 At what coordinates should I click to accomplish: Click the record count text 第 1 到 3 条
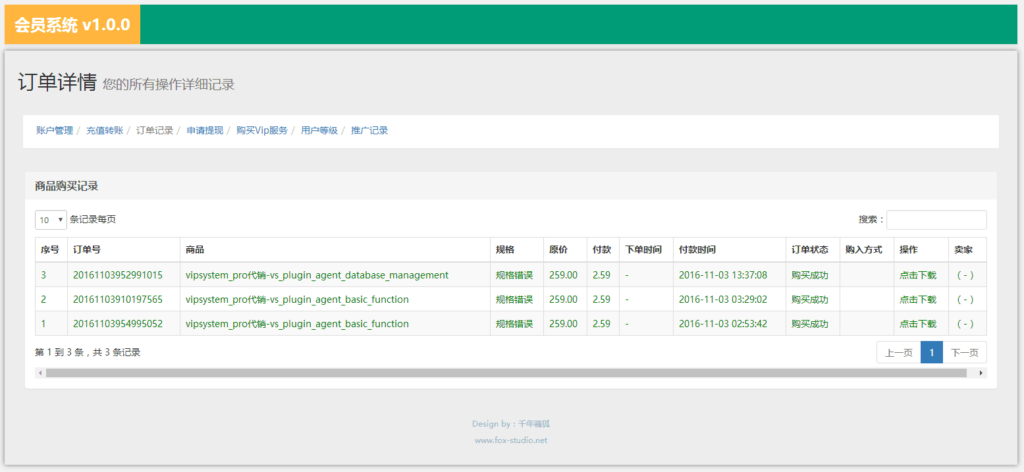61,353
